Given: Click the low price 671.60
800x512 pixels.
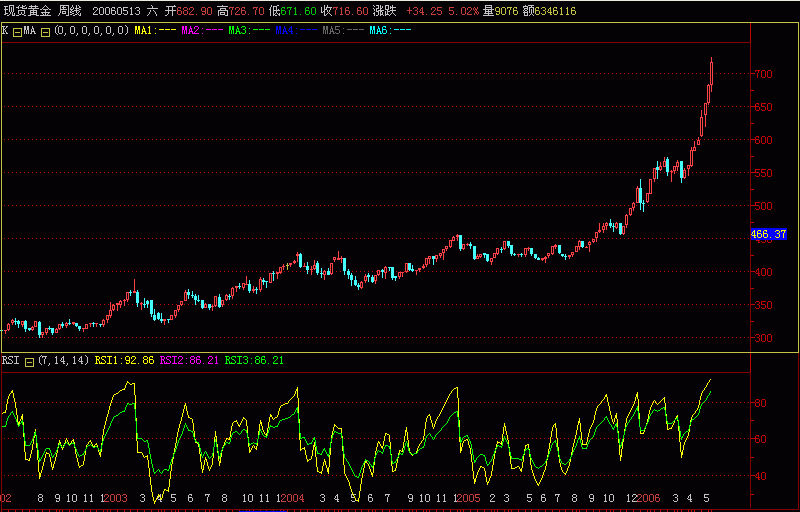Looking at the screenshot, I should [298, 11].
